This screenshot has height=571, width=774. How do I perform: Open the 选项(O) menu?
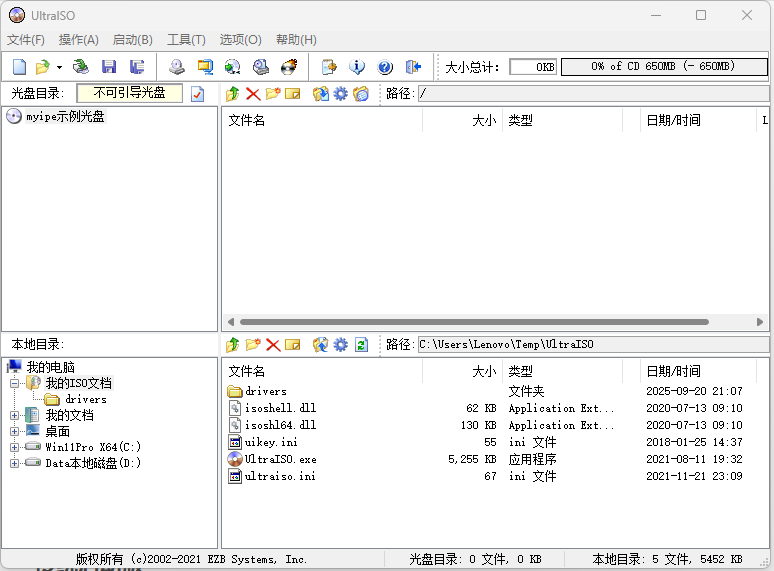pos(240,39)
